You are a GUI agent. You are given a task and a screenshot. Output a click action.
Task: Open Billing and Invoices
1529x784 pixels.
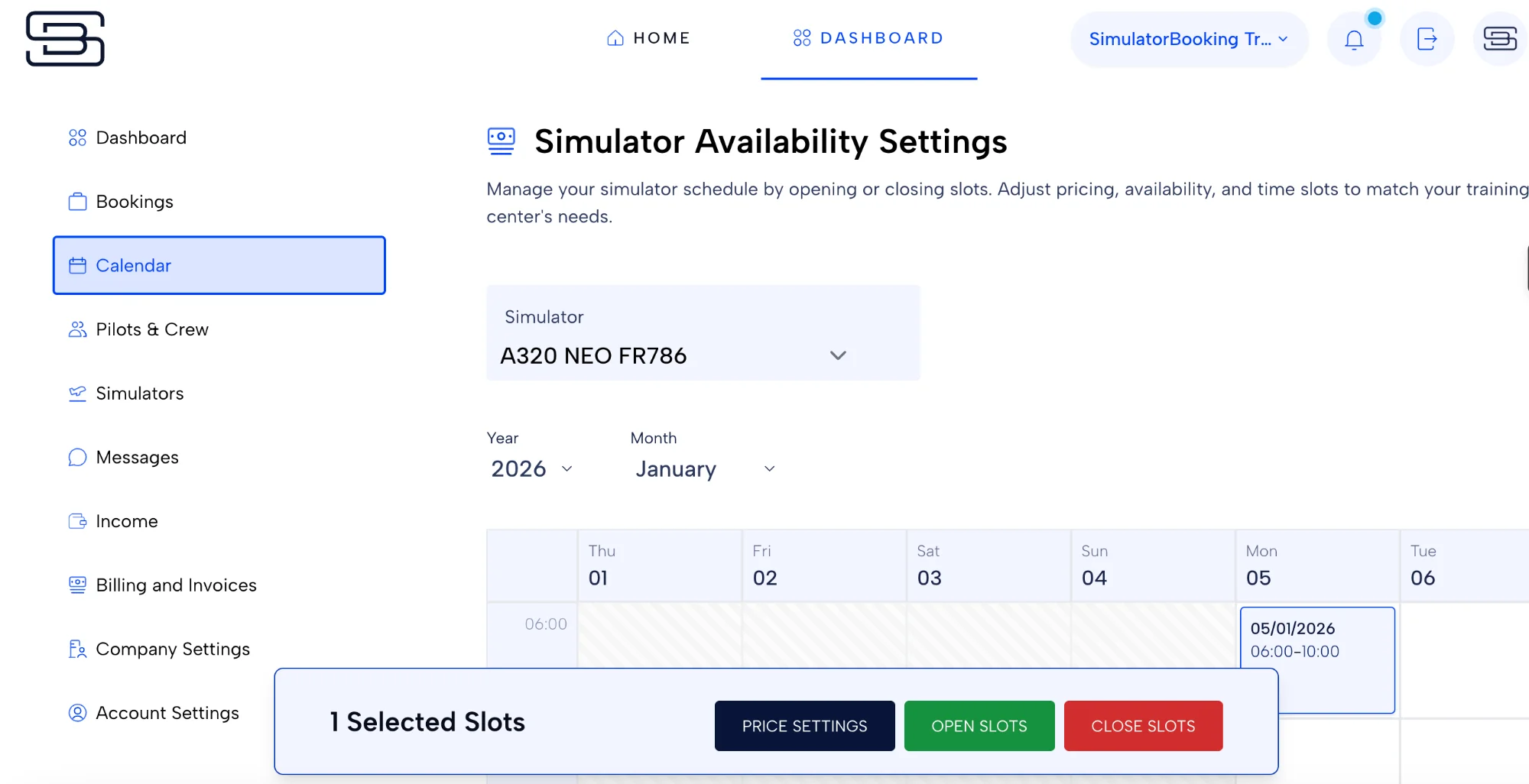(x=176, y=585)
